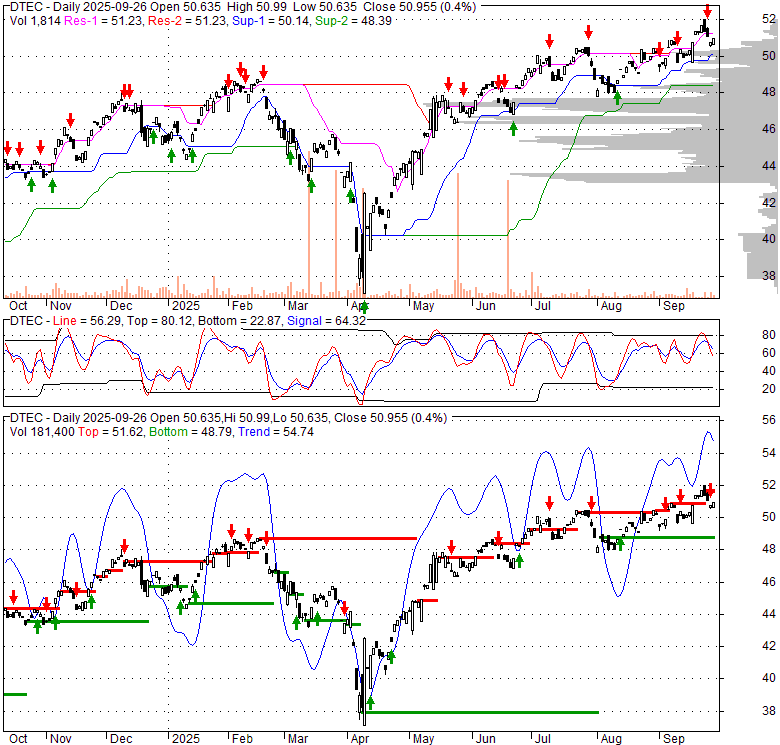780x745 pixels.
Task: Select Apr on lower chart time axis
Action: point(360,739)
